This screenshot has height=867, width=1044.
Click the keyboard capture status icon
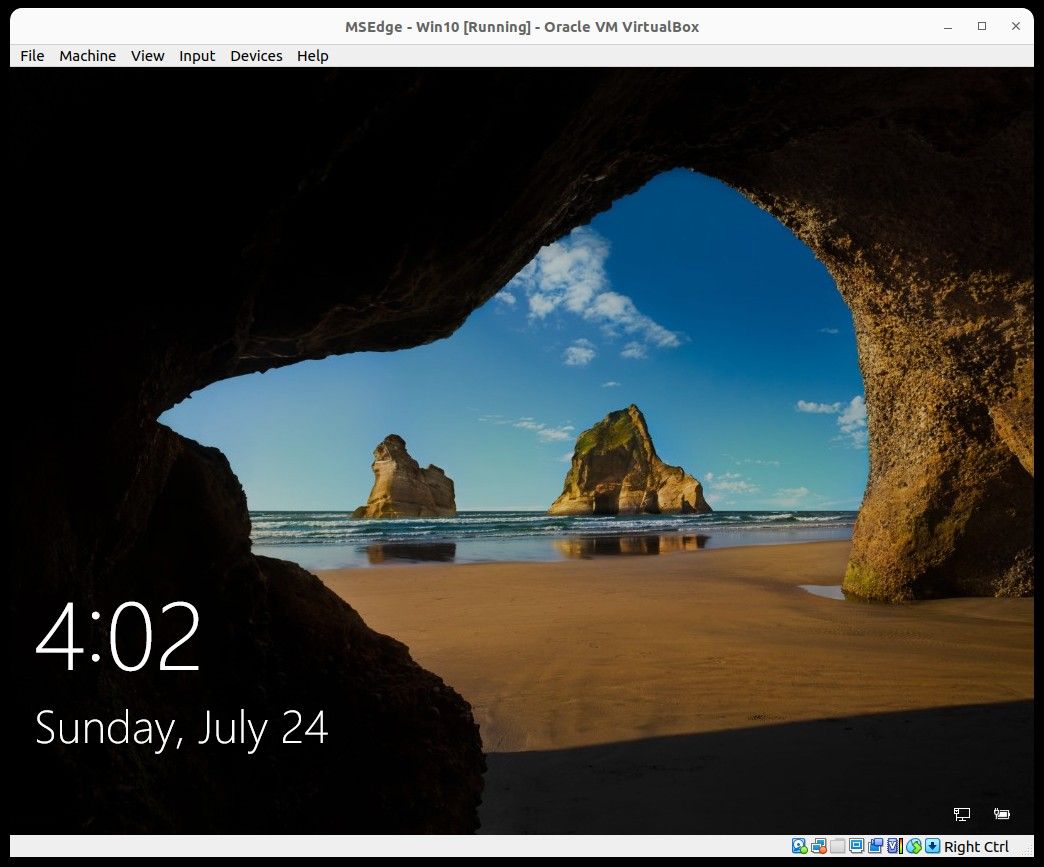point(931,846)
